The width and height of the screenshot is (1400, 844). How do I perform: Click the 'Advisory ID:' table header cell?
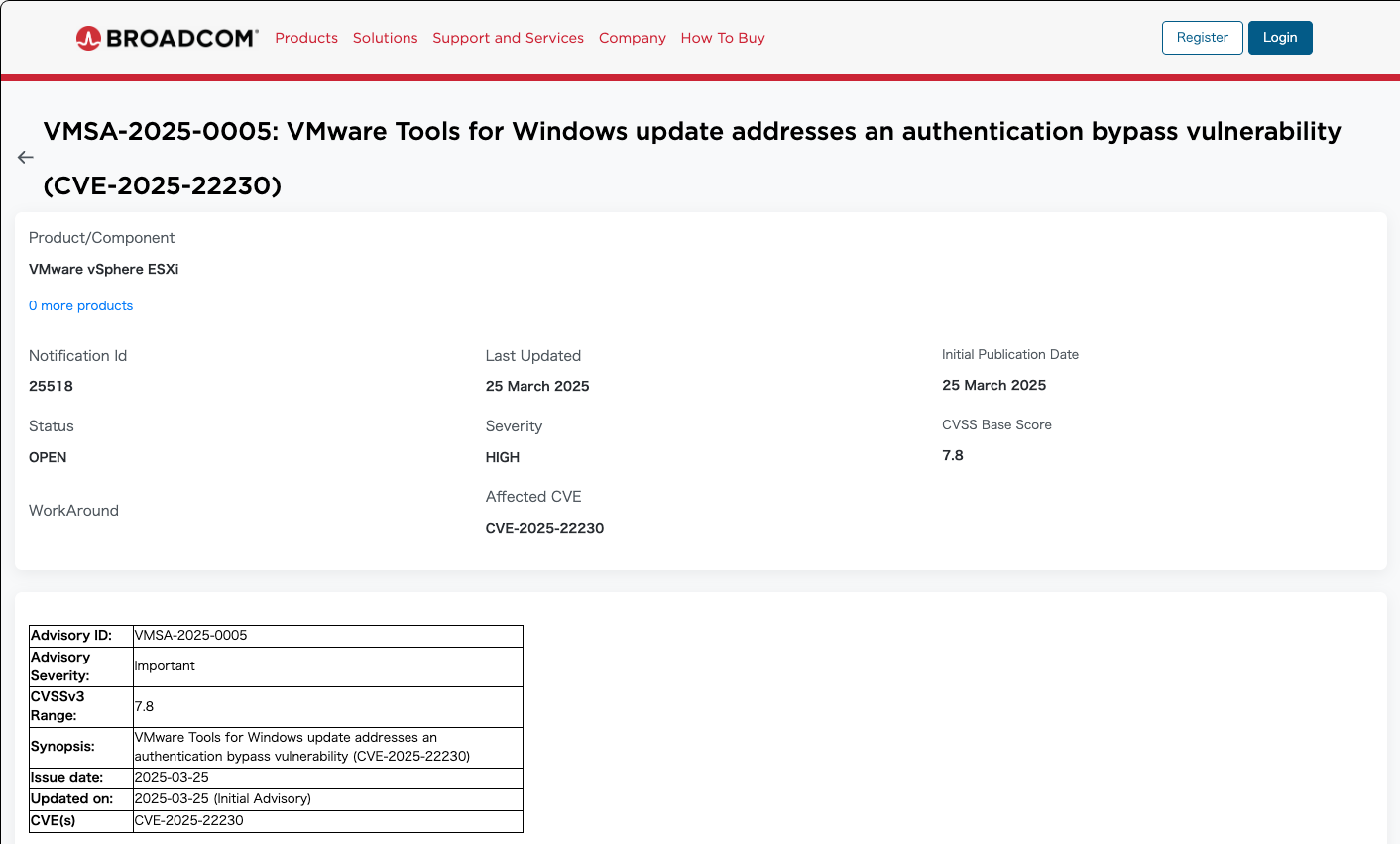tap(81, 636)
